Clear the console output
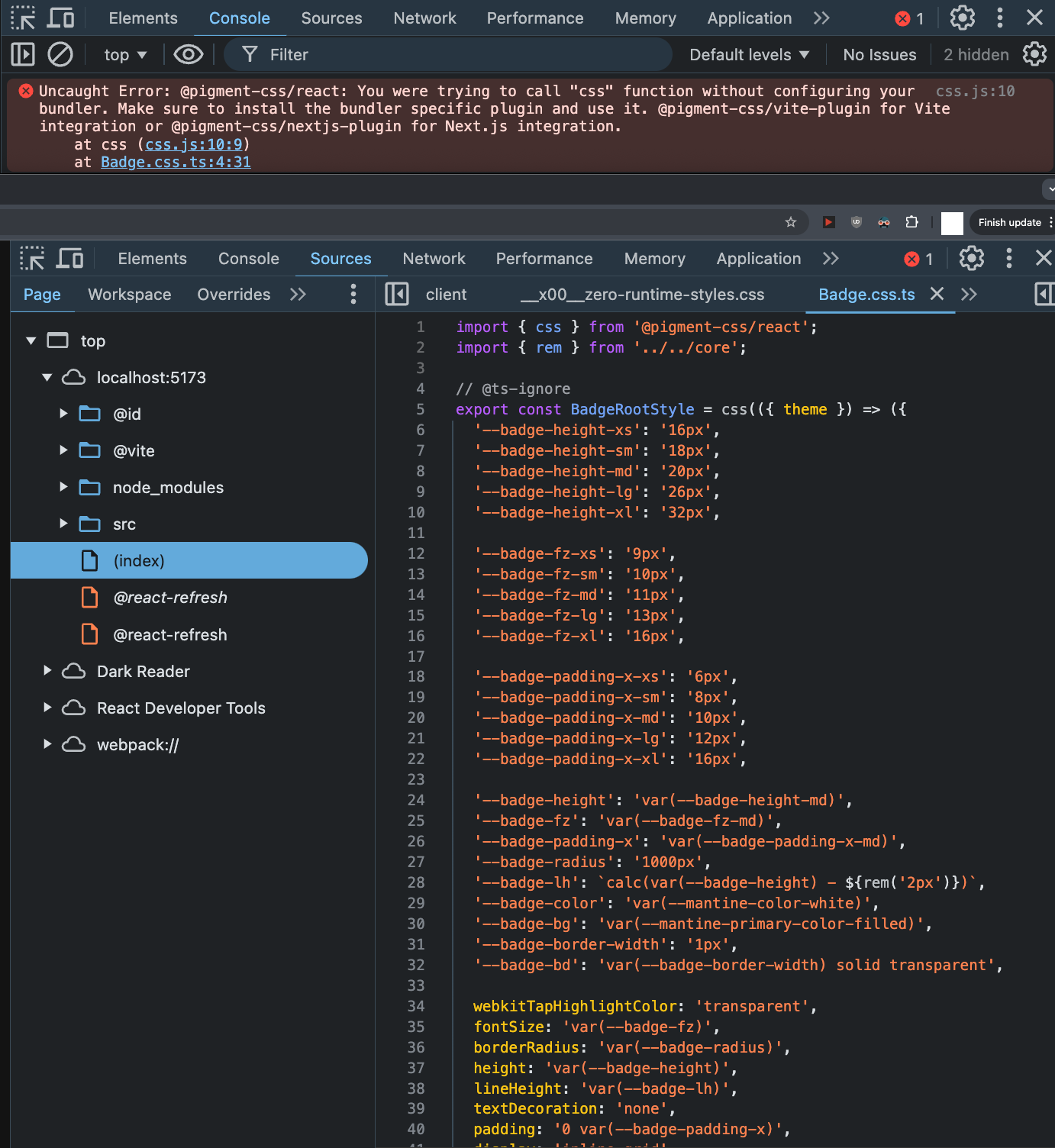 point(60,54)
